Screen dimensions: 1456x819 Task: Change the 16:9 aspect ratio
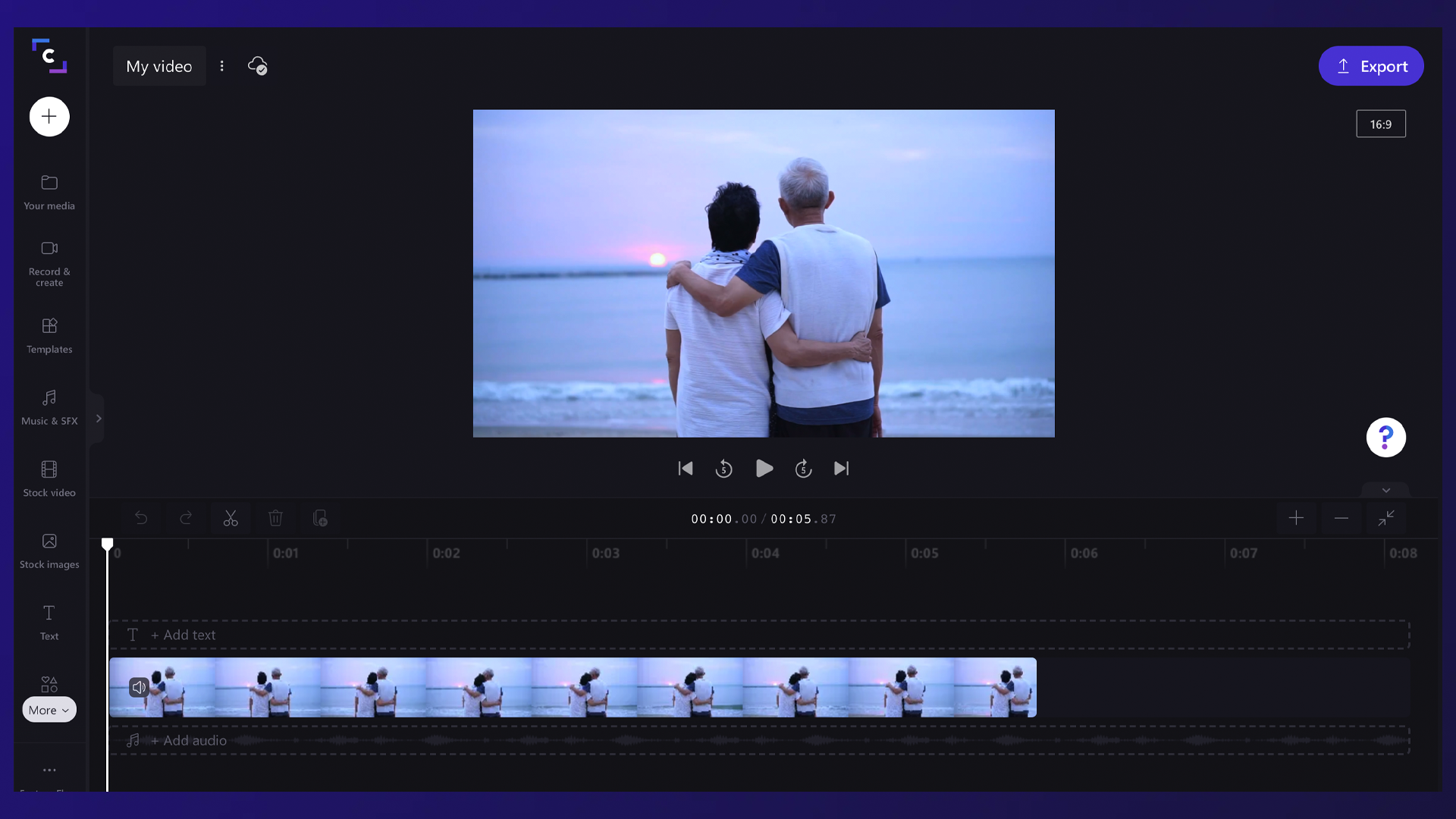[1380, 124]
